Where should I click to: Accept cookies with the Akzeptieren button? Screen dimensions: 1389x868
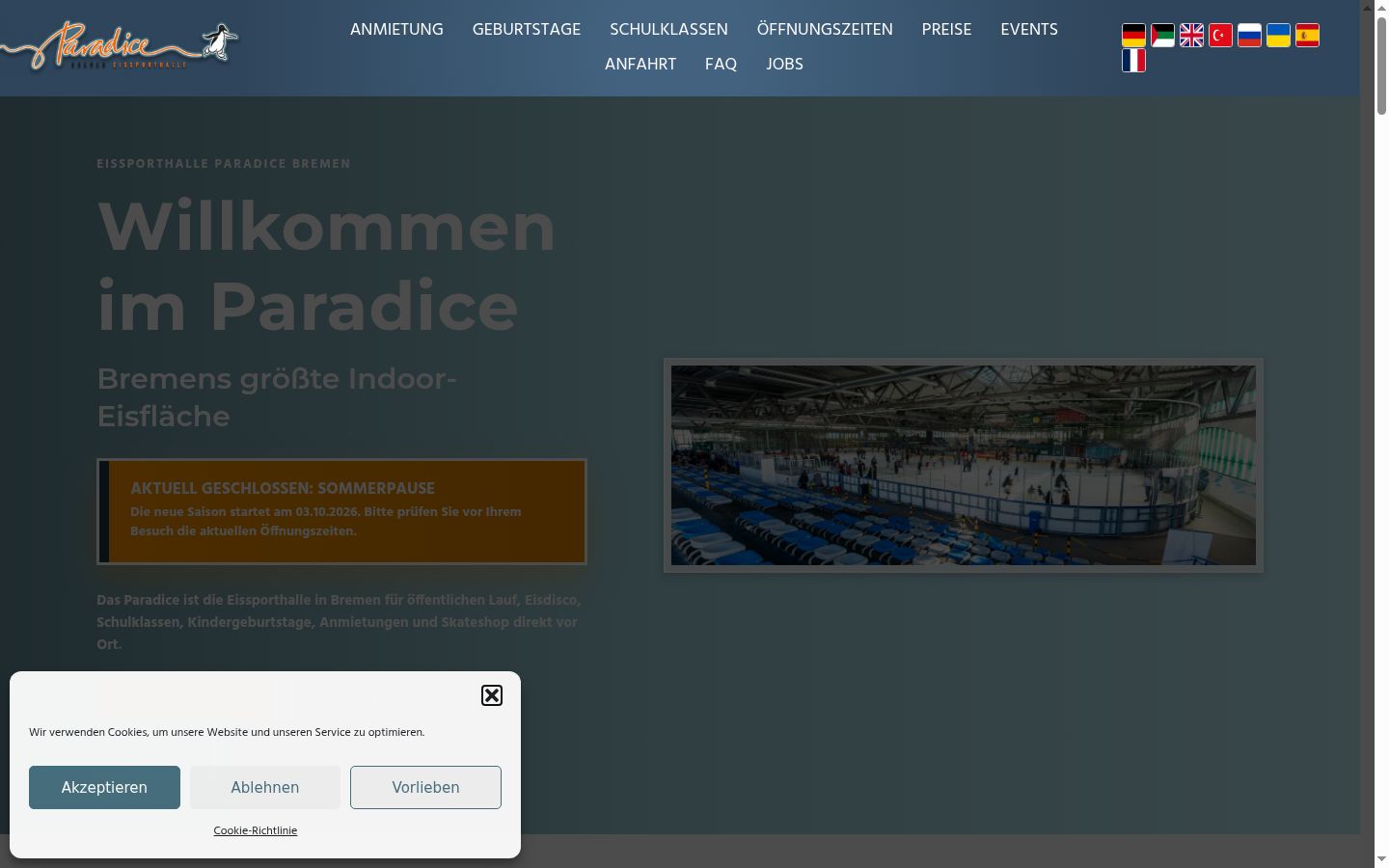(104, 787)
